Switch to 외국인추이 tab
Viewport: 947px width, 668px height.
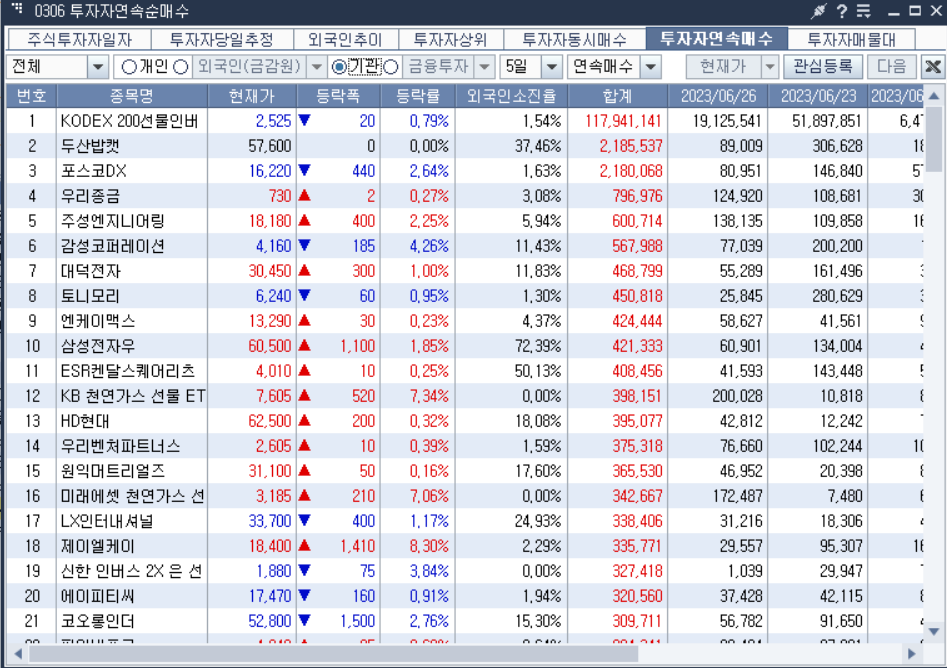(x=345, y=40)
